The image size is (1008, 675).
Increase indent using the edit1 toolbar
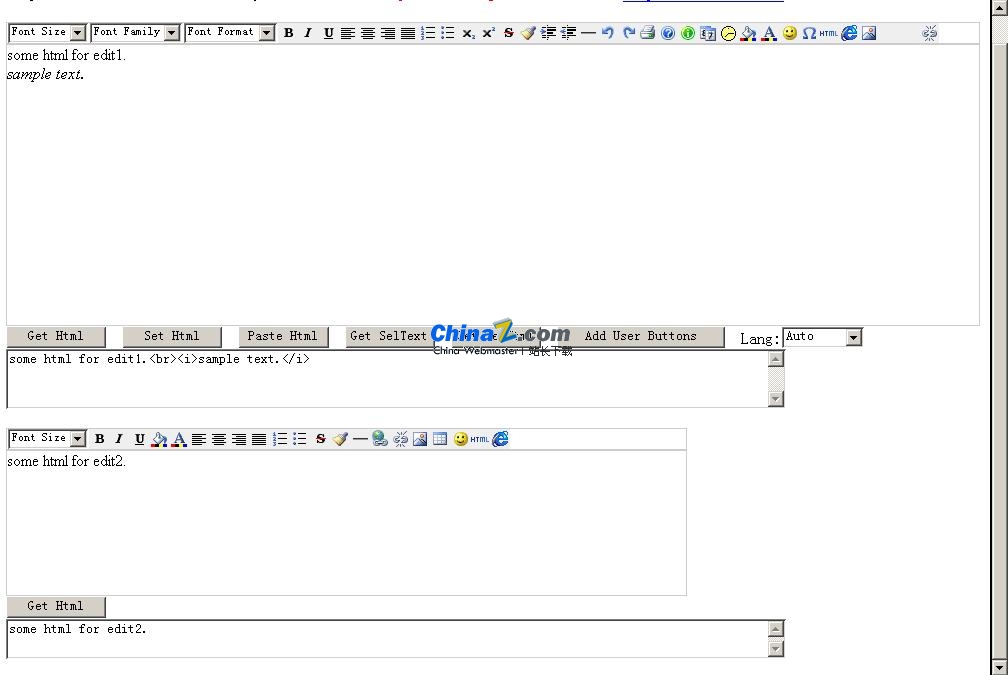[548, 33]
